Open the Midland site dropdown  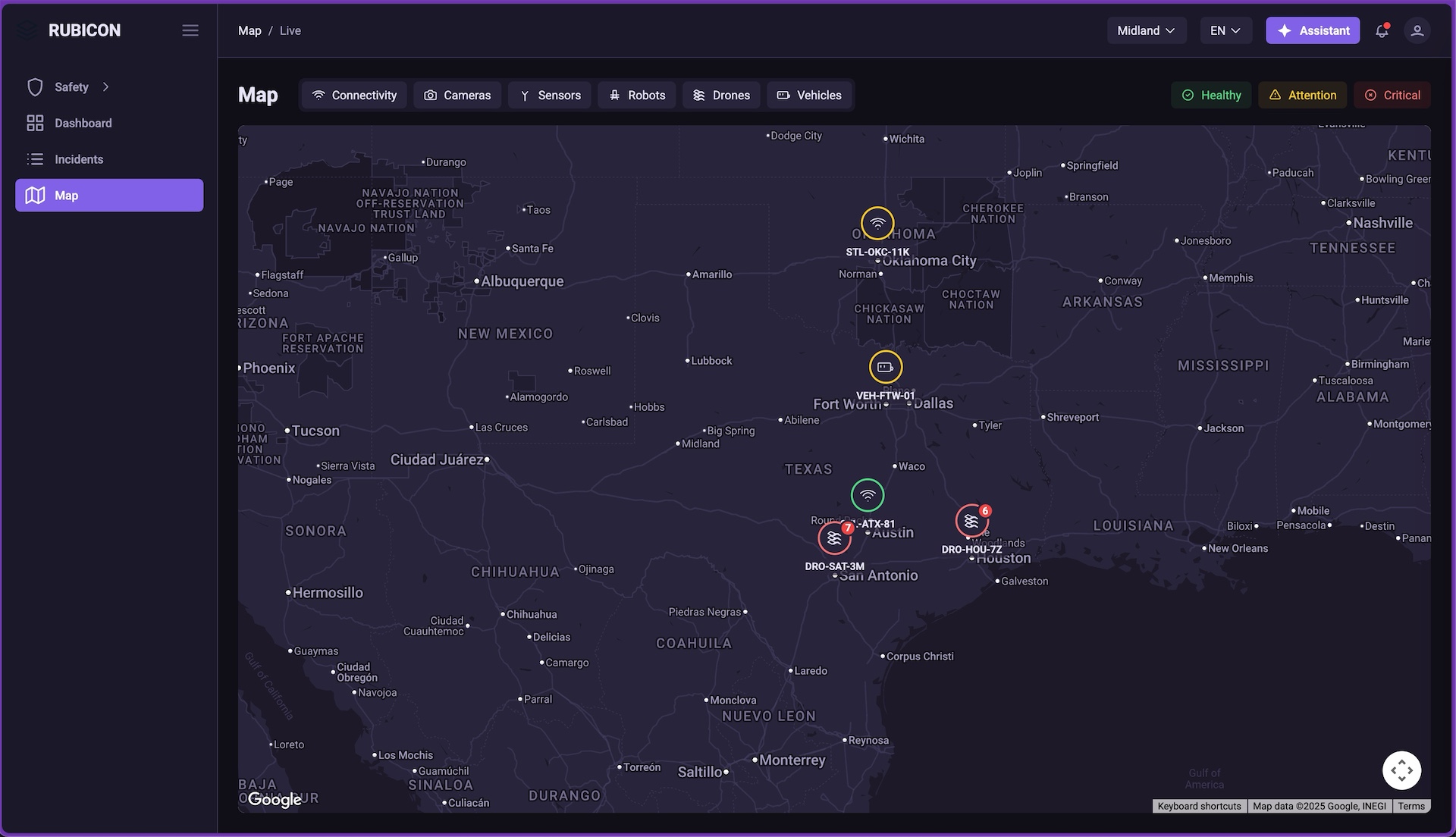coord(1147,30)
